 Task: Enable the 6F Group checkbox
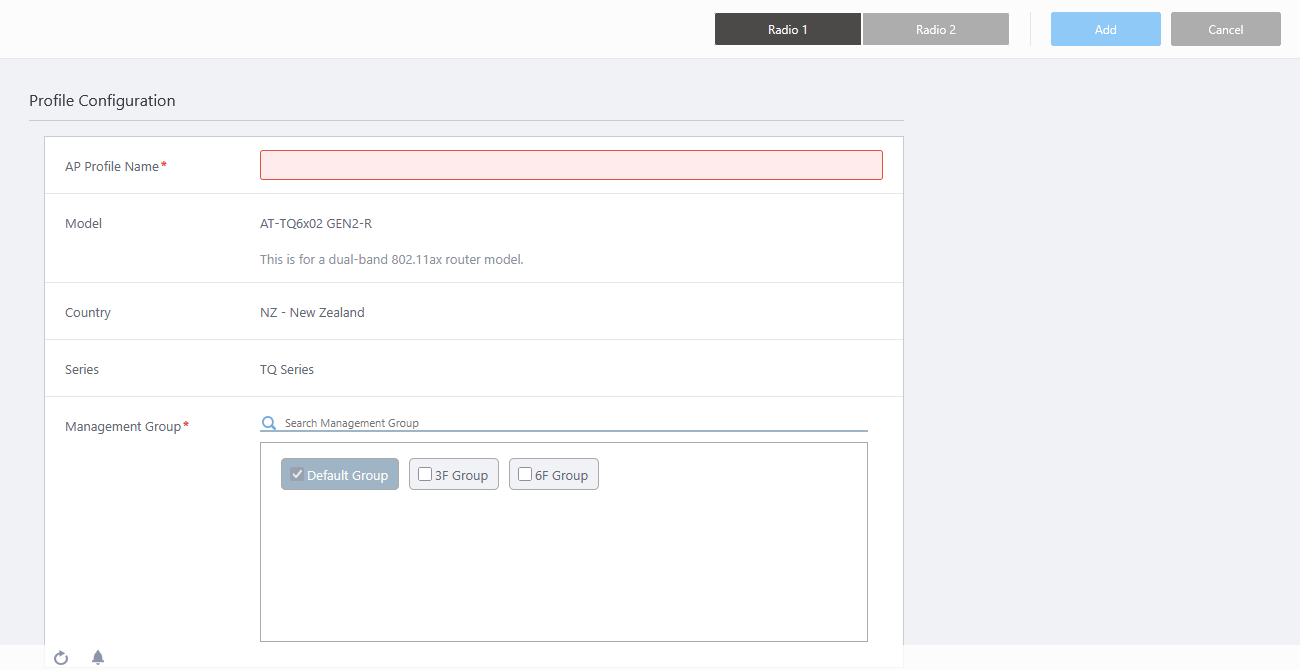pos(525,474)
